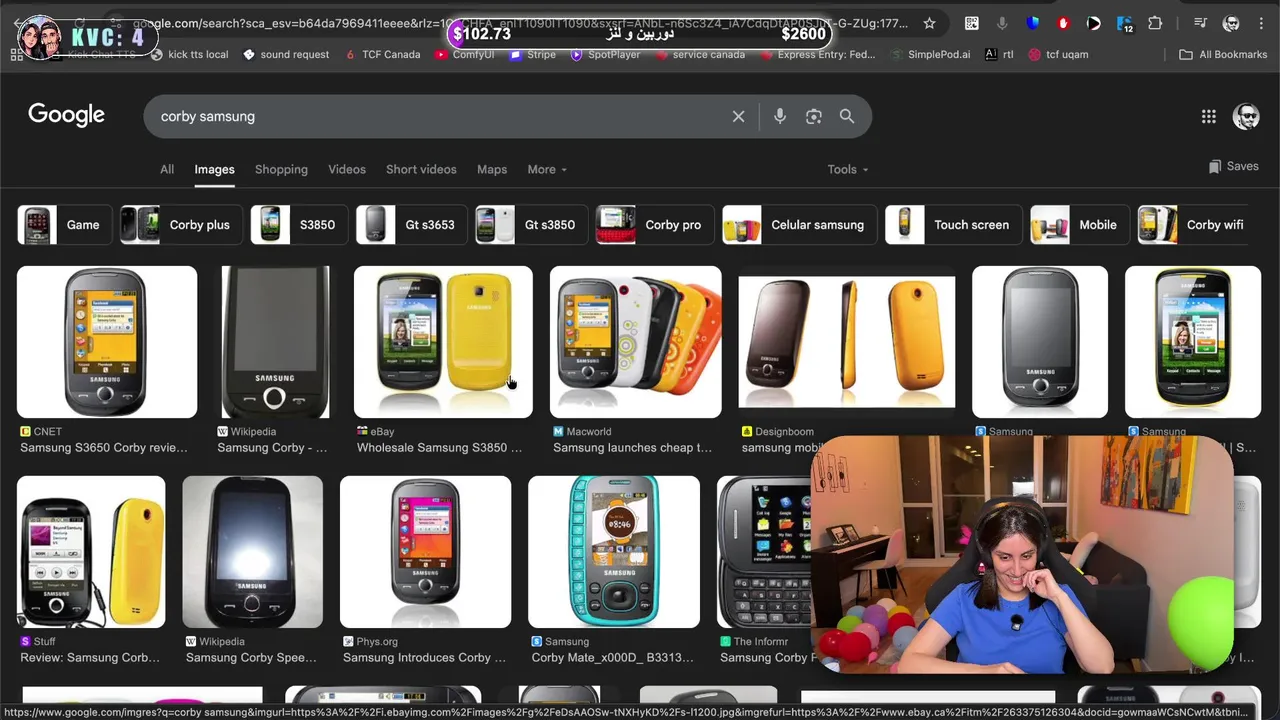Screen dimensions: 1280x720
Task: Switch to the Shopping tab
Action: 281,169
